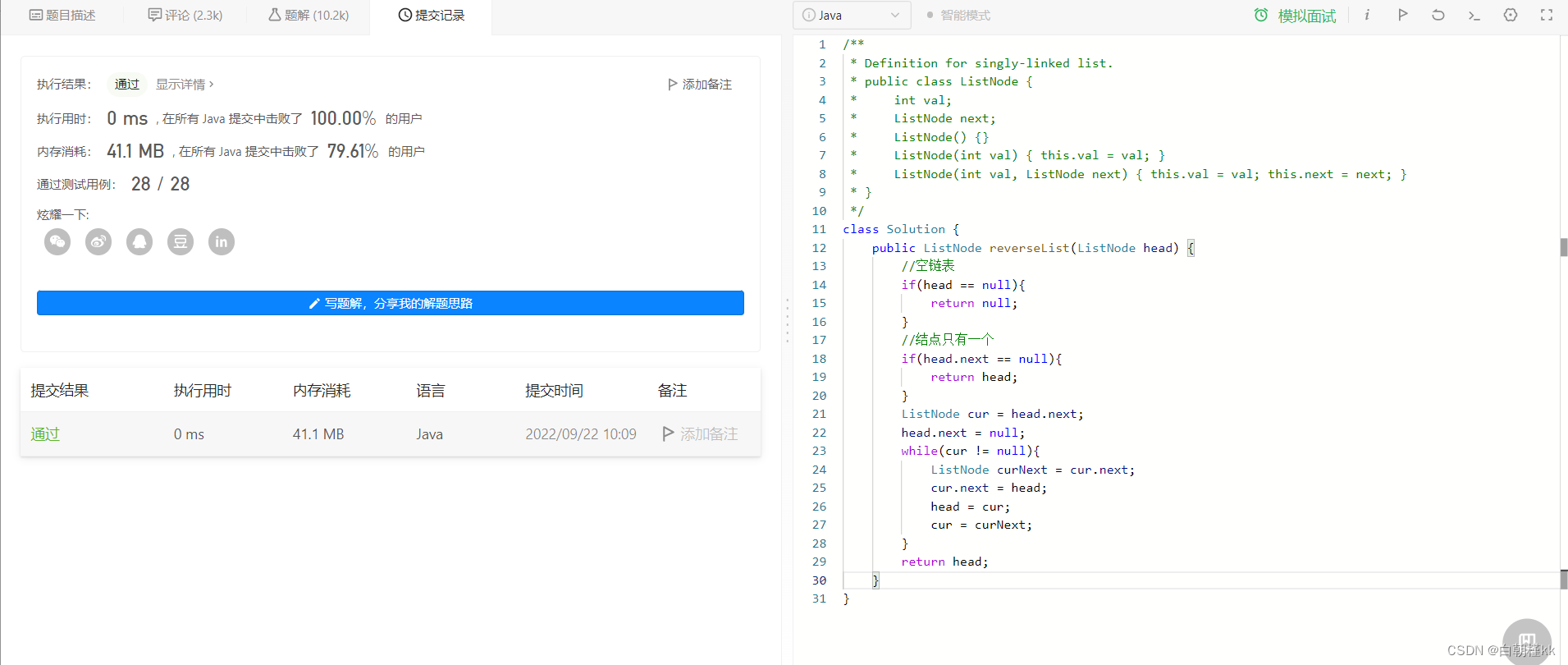1568x665 pixels.
Task: Open the 题目描述 tab
Action: [x=62, y=16]
